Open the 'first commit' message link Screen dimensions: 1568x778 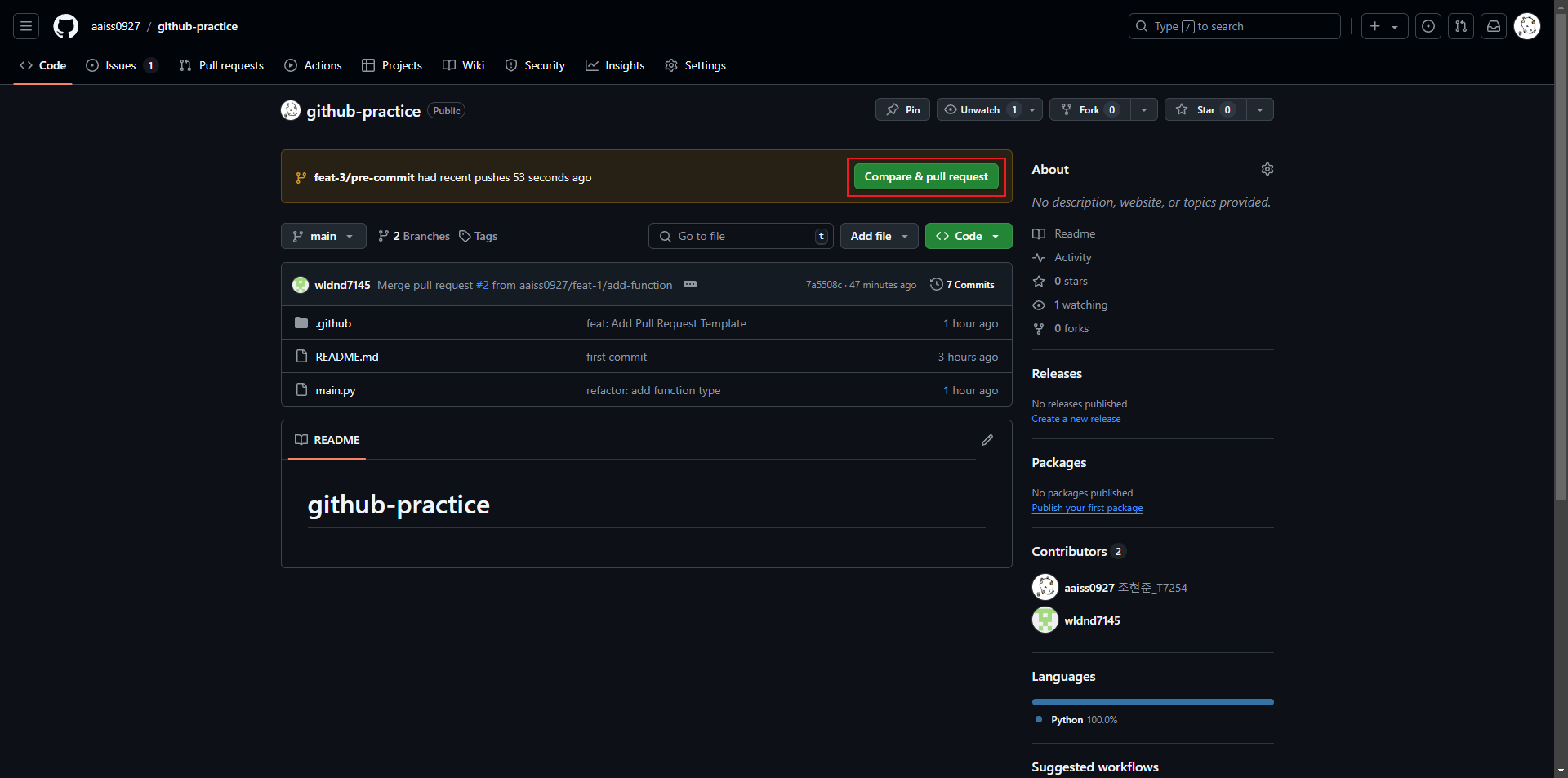click(x=617, y=357)
